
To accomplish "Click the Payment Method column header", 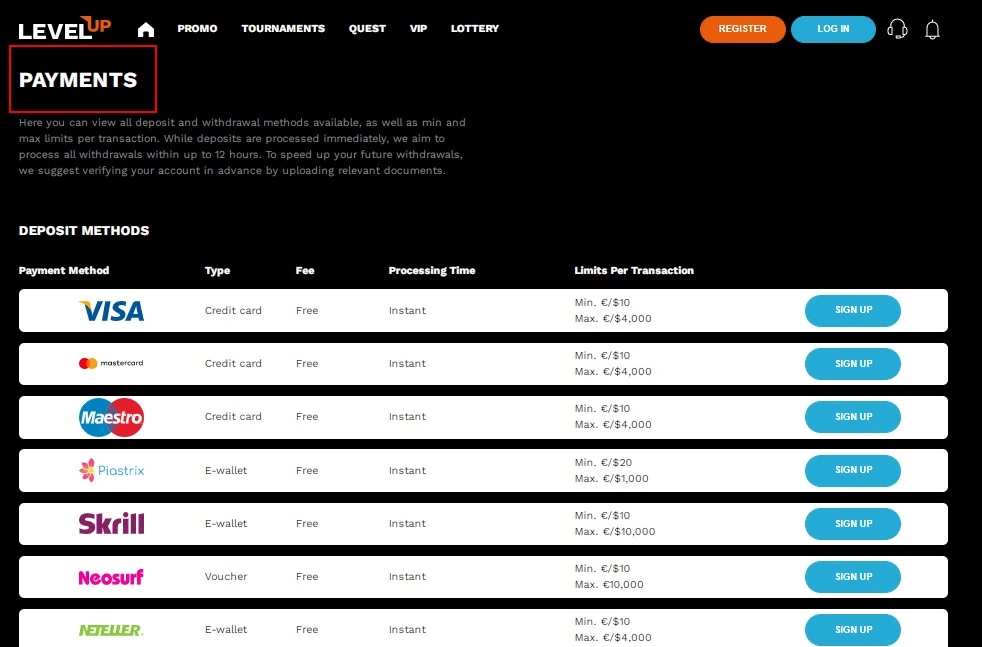I will (64, 271).
